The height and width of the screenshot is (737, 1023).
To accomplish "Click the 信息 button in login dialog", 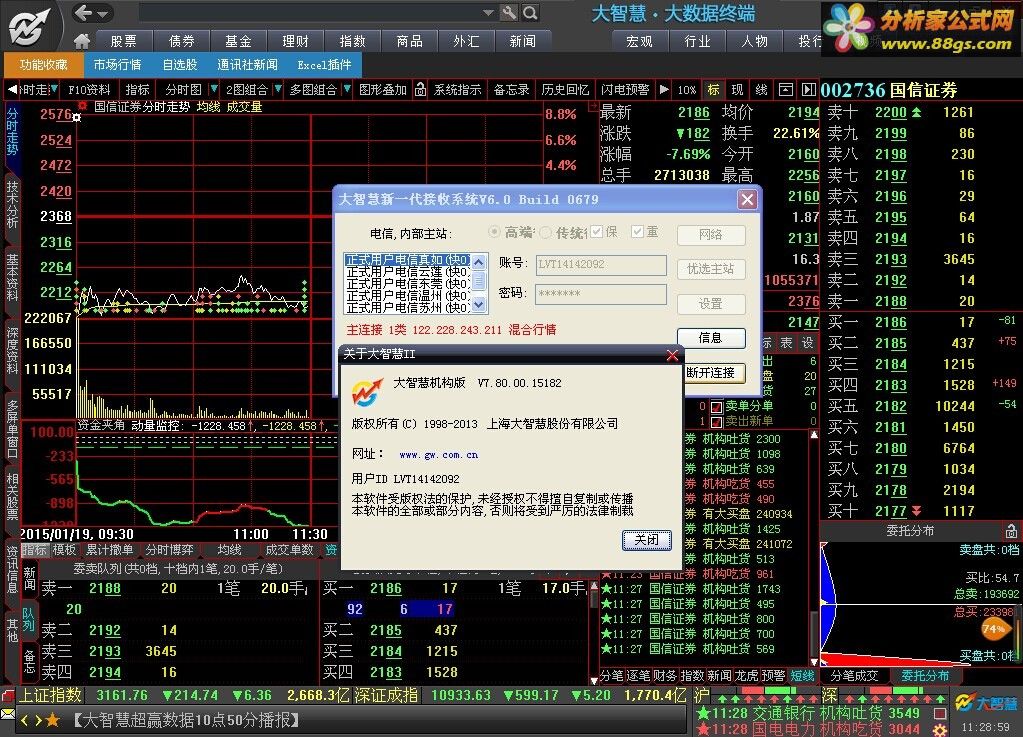I will pyautogui.click(x=710, y=338).
